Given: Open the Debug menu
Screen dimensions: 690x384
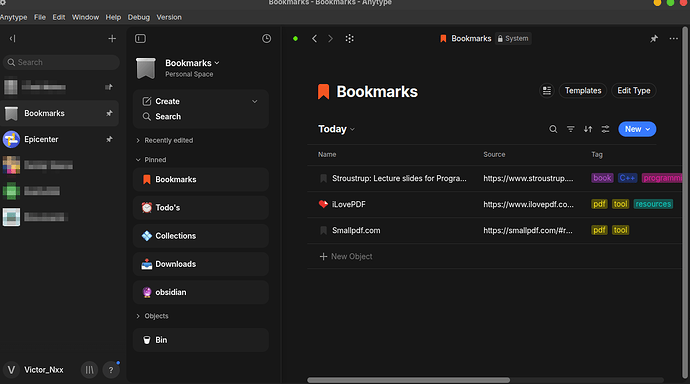Looking at the screenshot, I should coord(139,17).
